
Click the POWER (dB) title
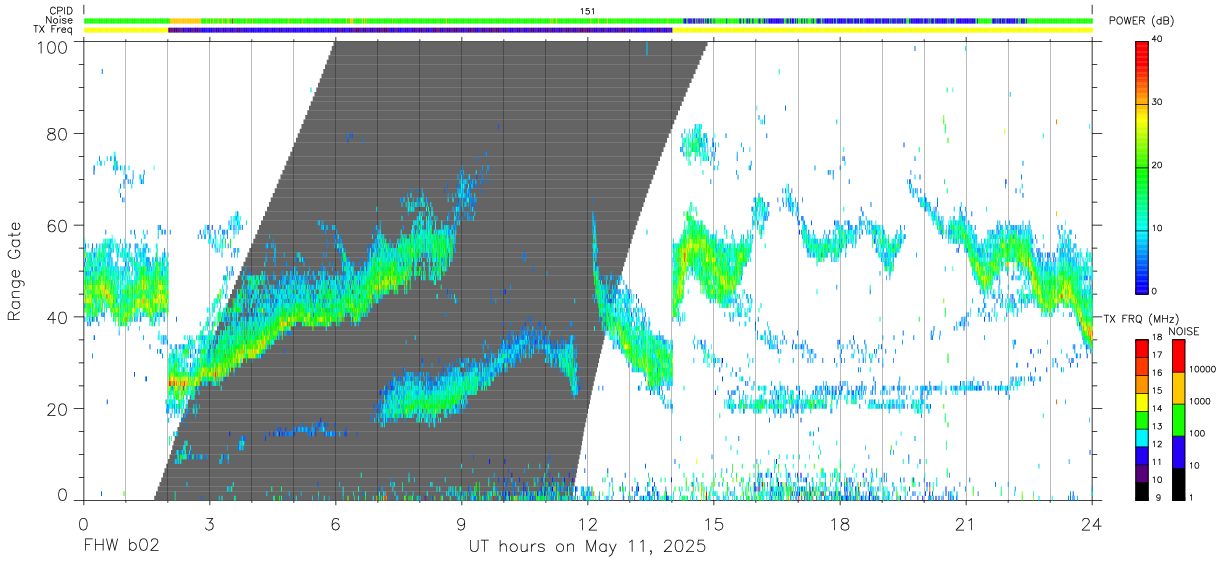click(1141, 21)
